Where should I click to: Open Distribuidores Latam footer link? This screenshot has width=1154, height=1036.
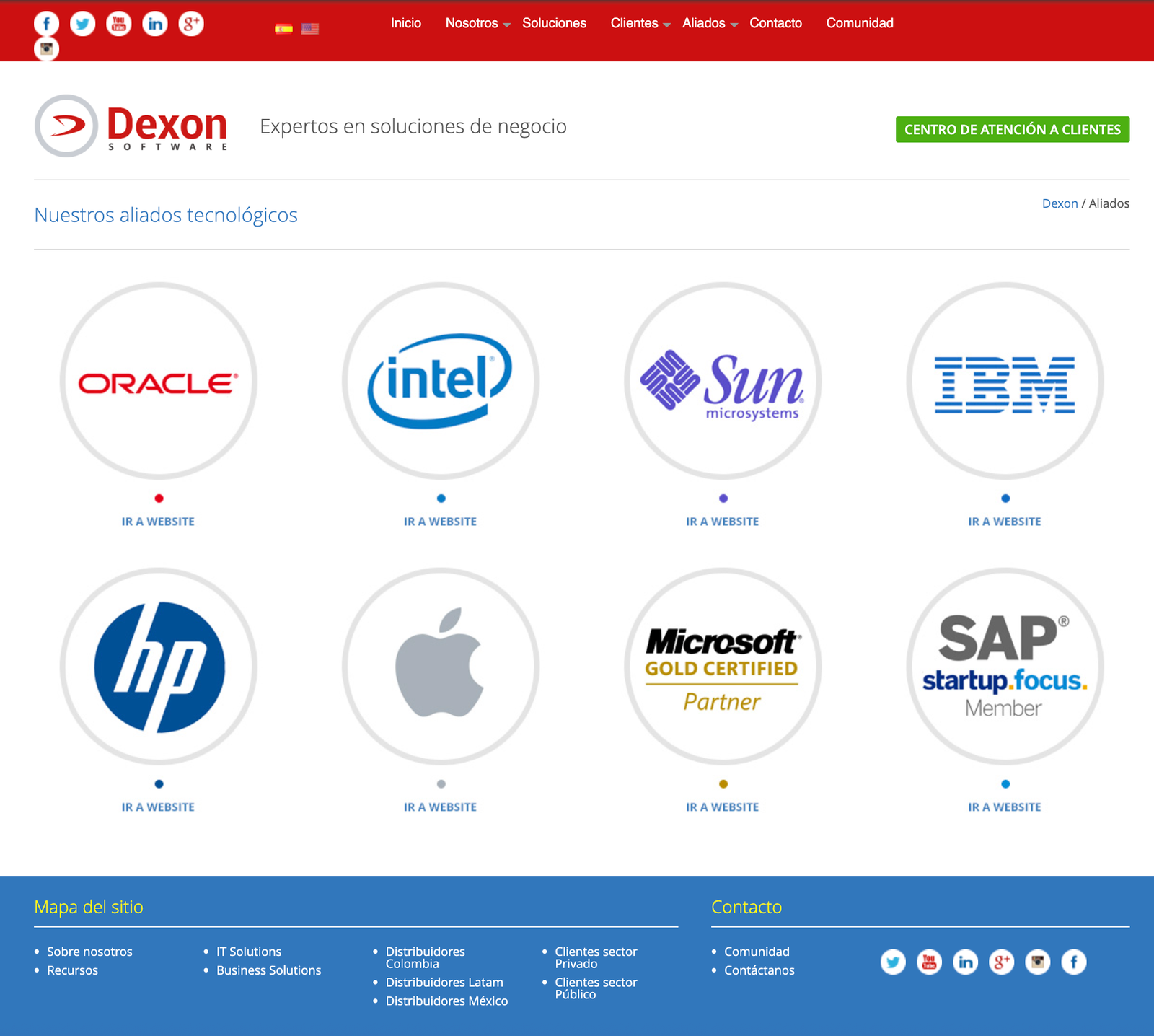coord(444,982)
